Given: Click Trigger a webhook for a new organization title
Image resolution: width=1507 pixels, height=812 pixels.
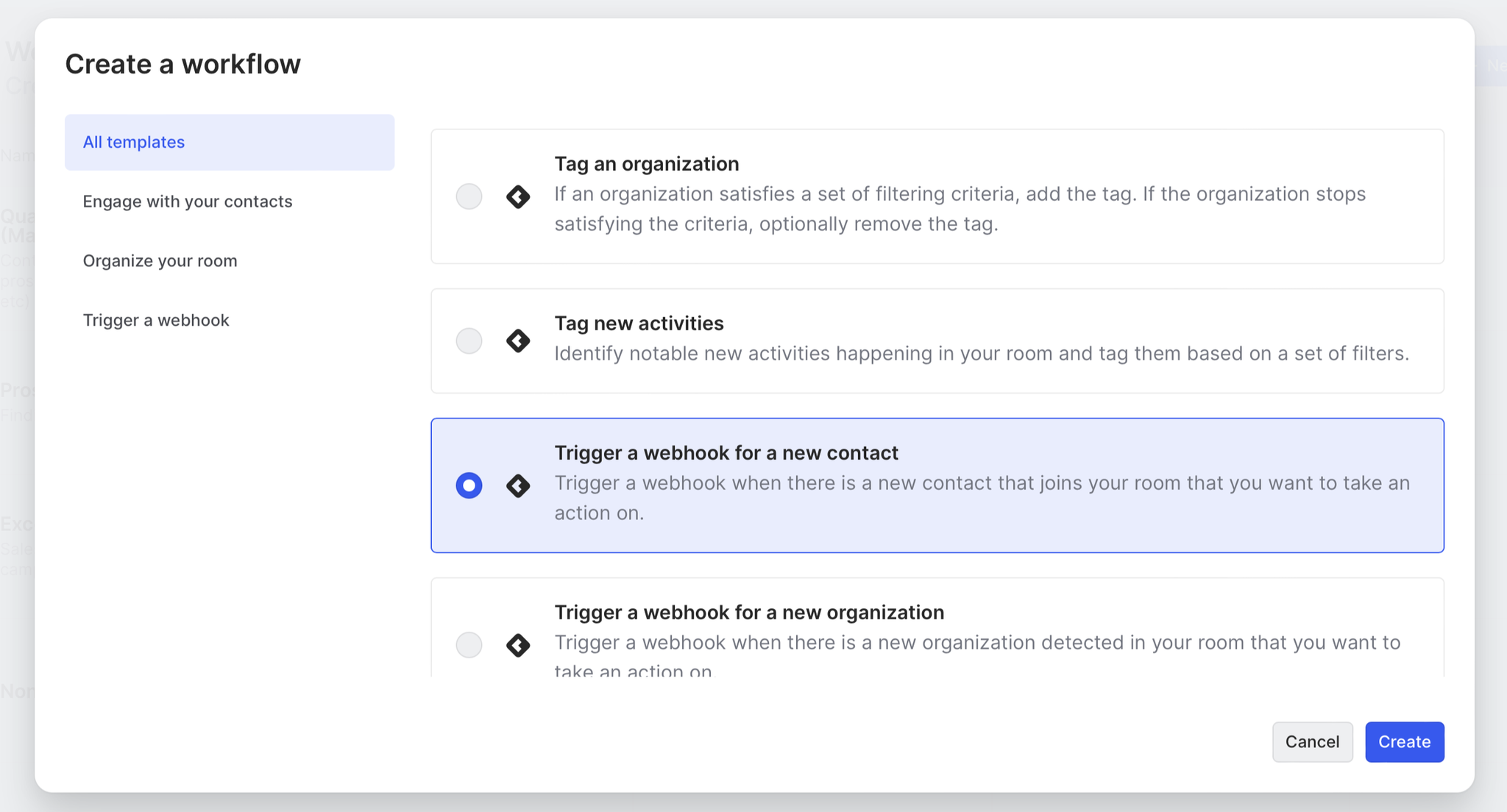Looking at the screenshot, I should click(x=748, y=612).
